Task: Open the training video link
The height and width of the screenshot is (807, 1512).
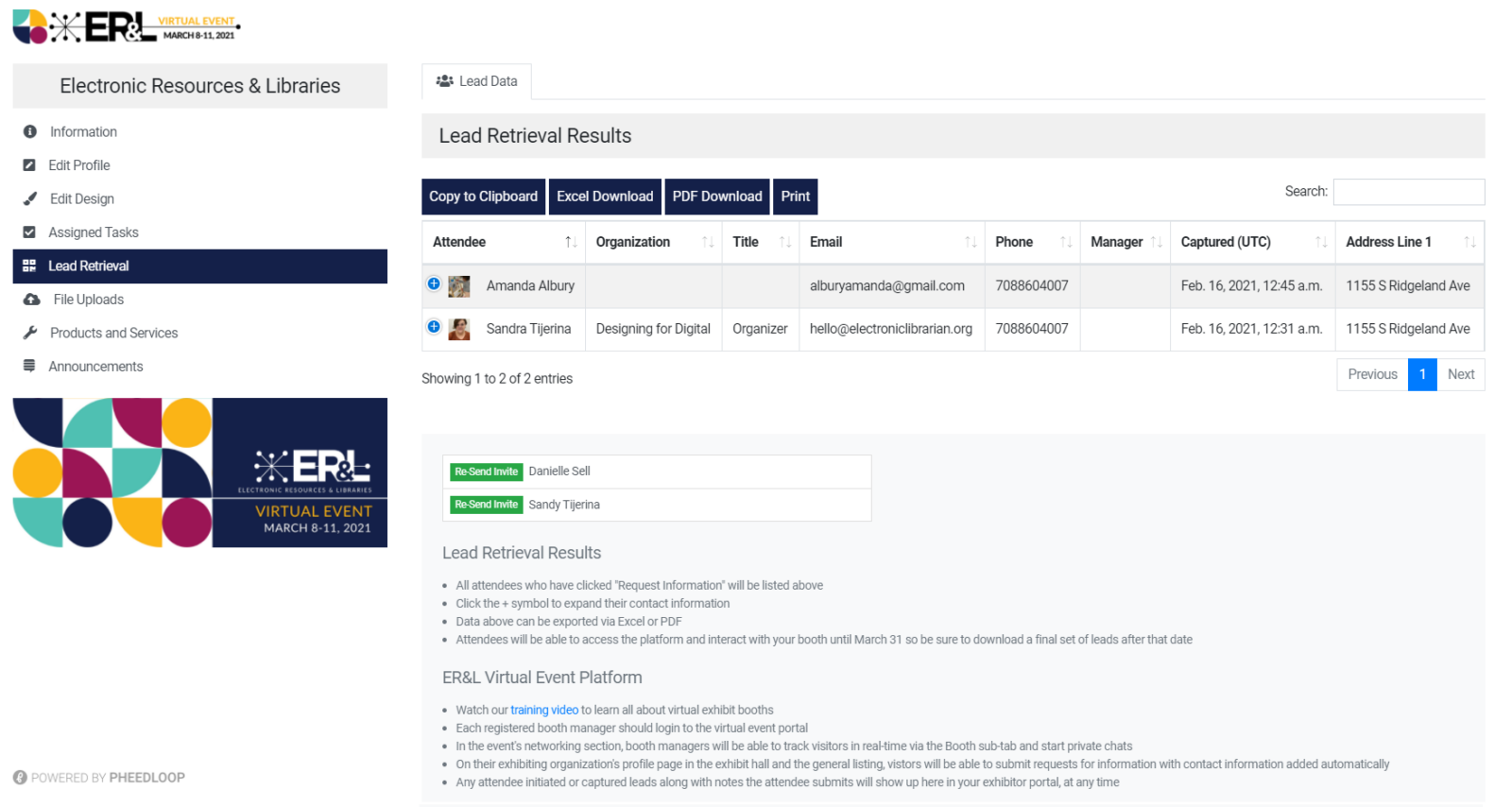Action: click(544, 711)
